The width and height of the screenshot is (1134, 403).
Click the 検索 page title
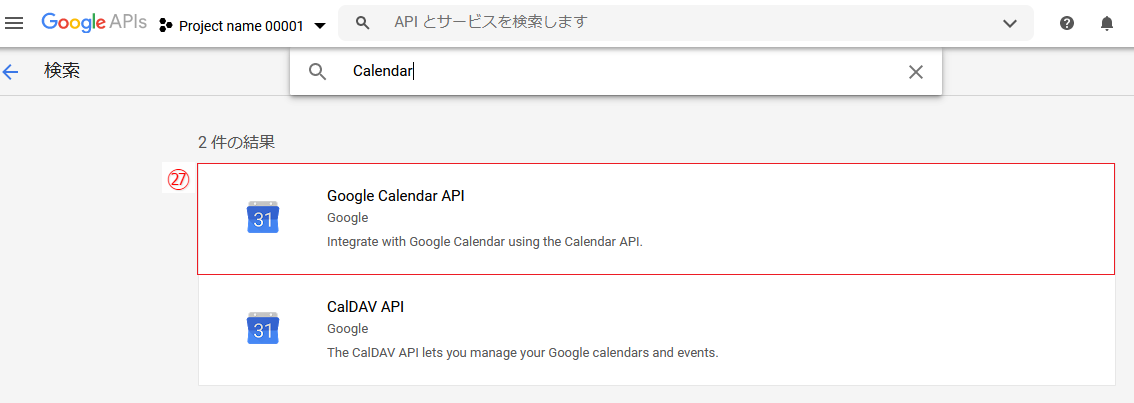click(62, 71)
